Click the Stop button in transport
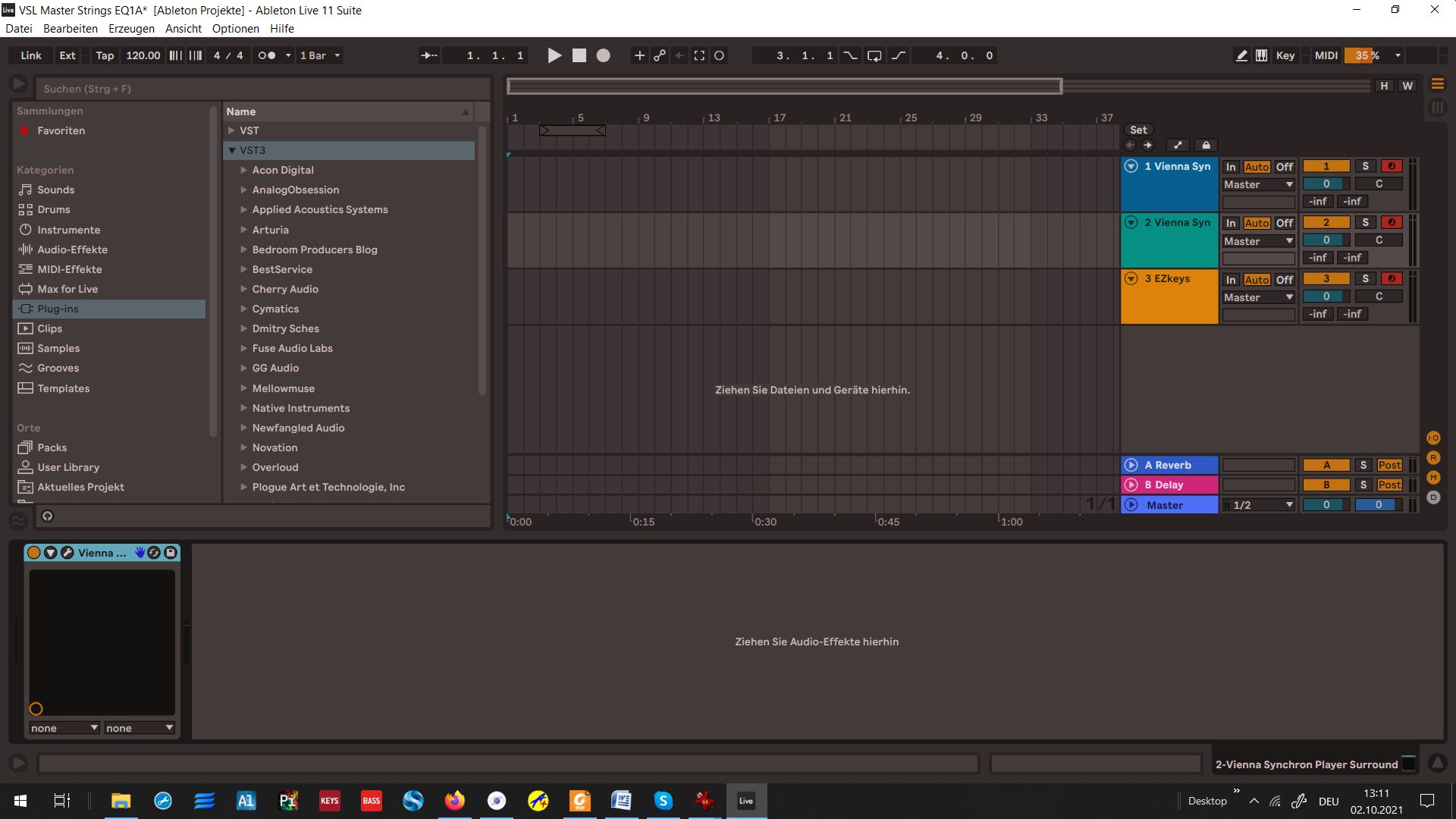 pos(579,55)
